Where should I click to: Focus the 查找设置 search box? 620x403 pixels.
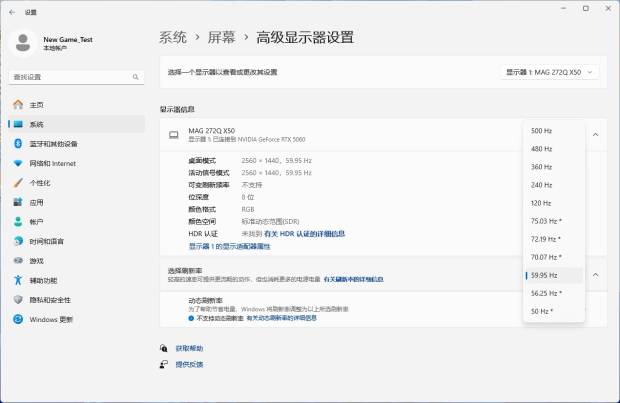point(76,77)
